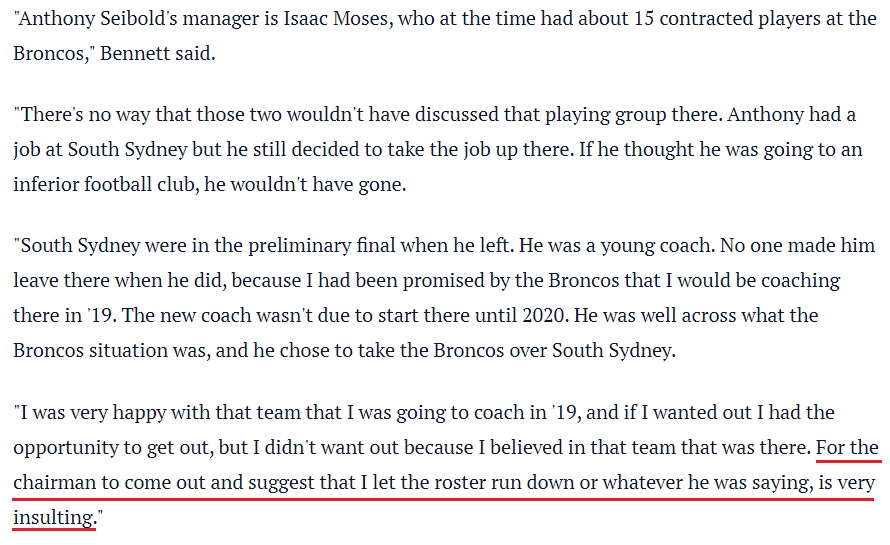Screen dimensions: 890x545
Task: Click the phrase "15 contracted players"
Action: (713, 20)
